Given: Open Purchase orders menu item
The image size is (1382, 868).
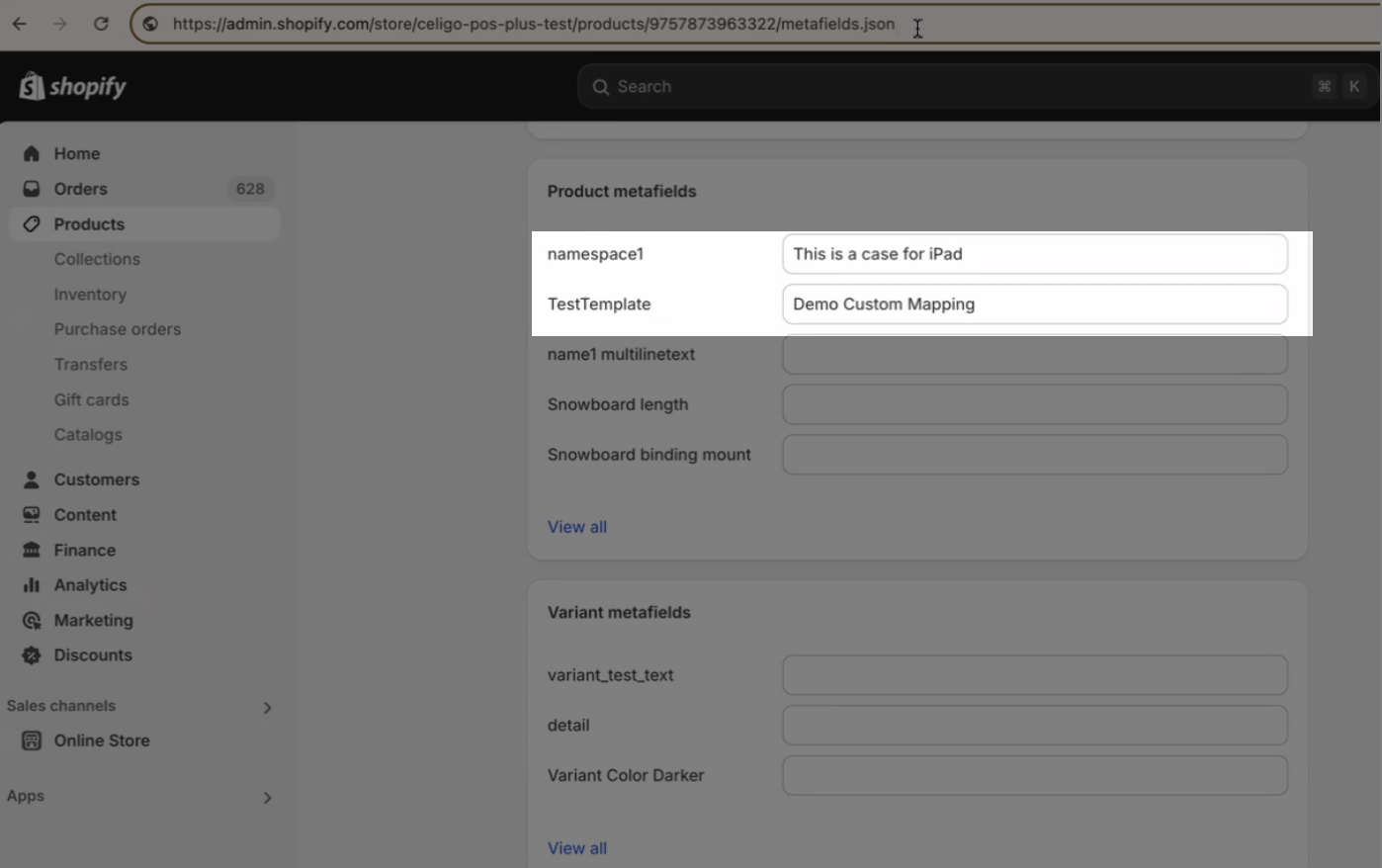Looking at the screenshot, I should coord(118,329).
